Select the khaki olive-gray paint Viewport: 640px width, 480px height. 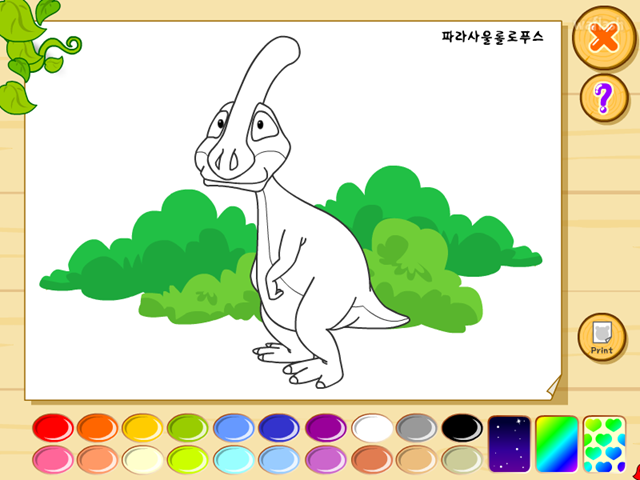pos(462,459)
